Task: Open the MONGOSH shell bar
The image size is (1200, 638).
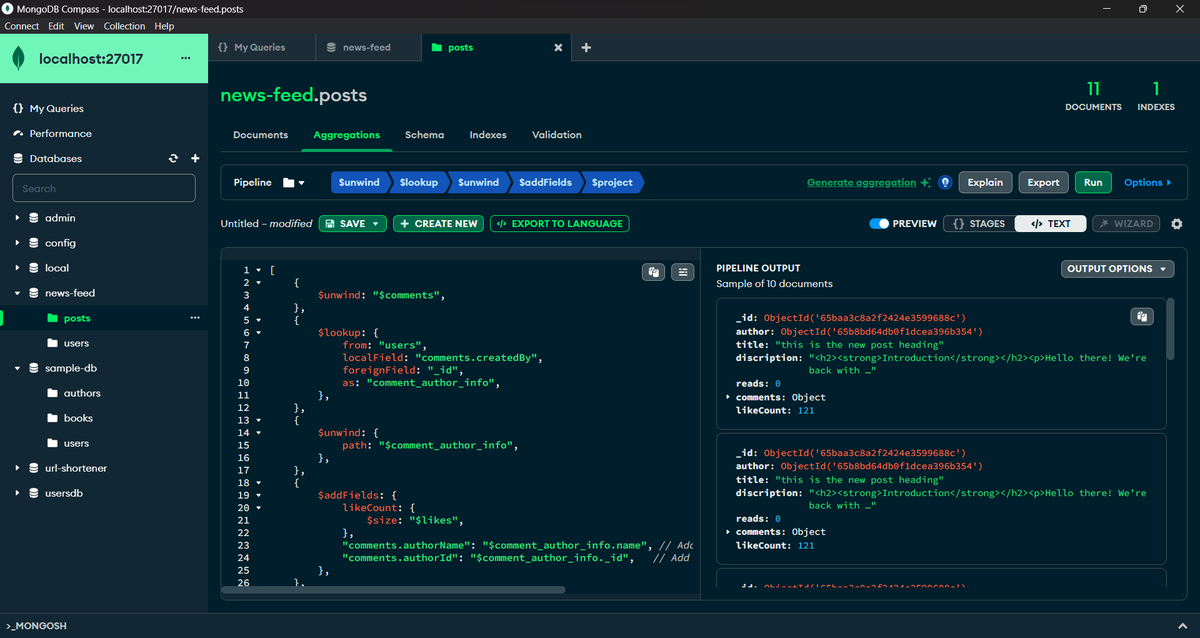Action: tap(600, 625)
